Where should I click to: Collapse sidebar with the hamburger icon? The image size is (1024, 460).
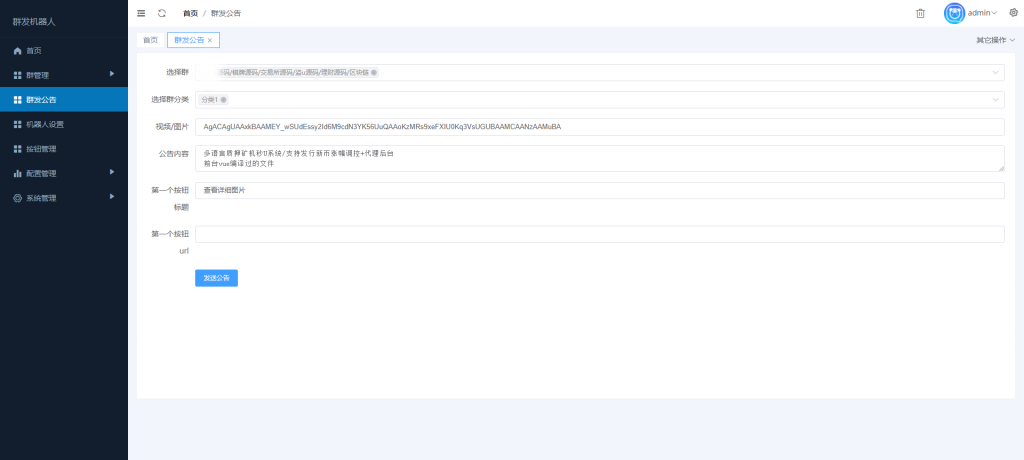pos(141,13)
